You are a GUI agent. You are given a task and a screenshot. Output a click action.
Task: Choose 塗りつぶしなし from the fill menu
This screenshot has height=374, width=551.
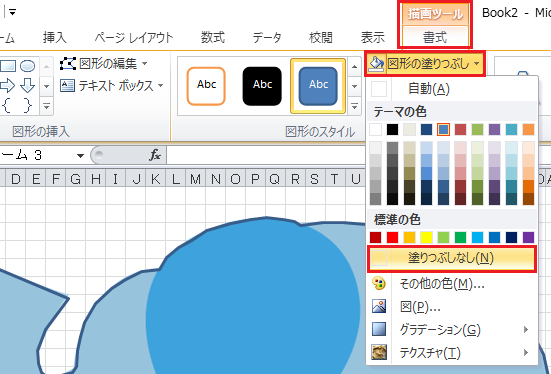[452, 259]
